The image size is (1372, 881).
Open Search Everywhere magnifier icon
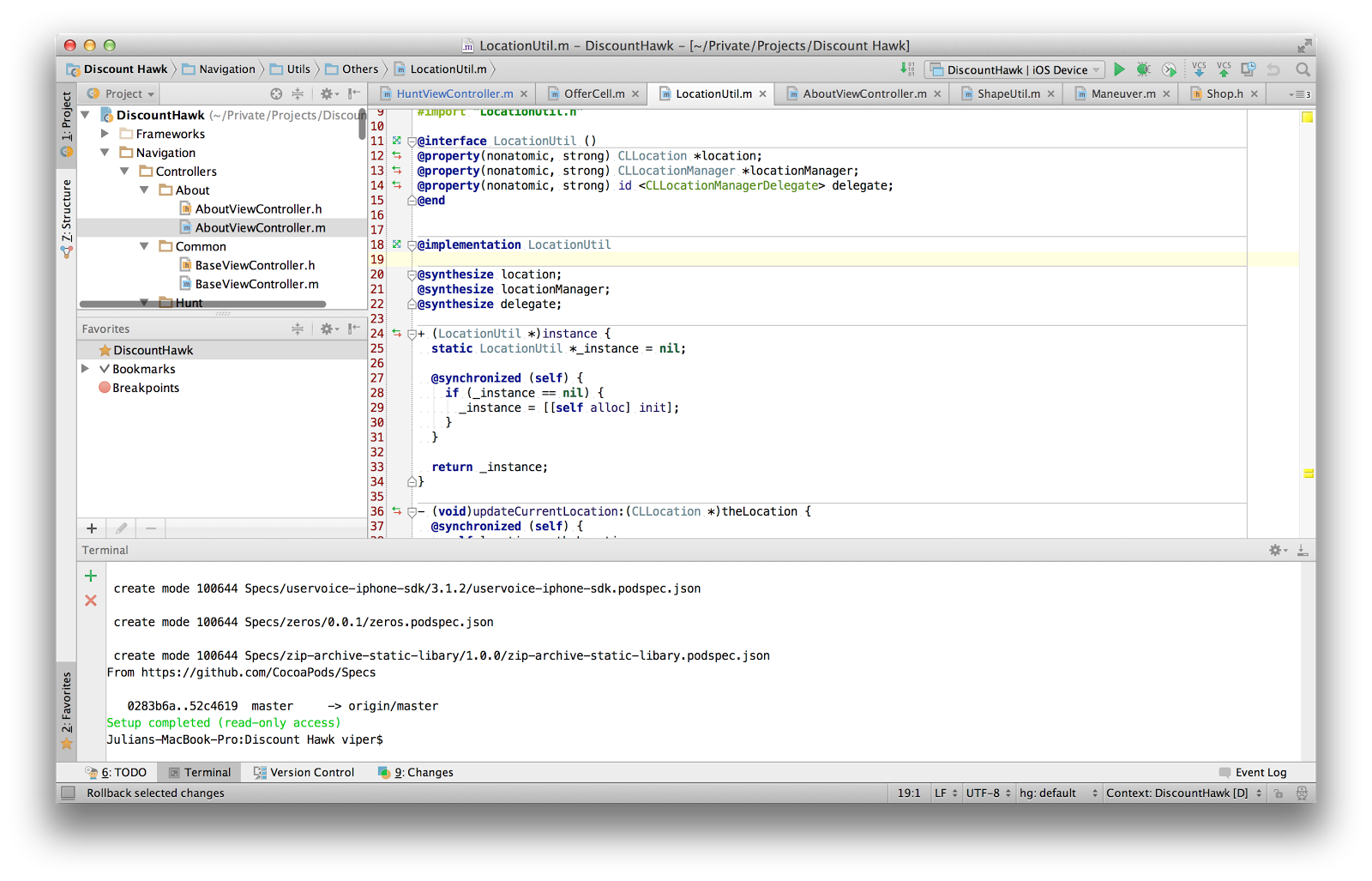1303,69
